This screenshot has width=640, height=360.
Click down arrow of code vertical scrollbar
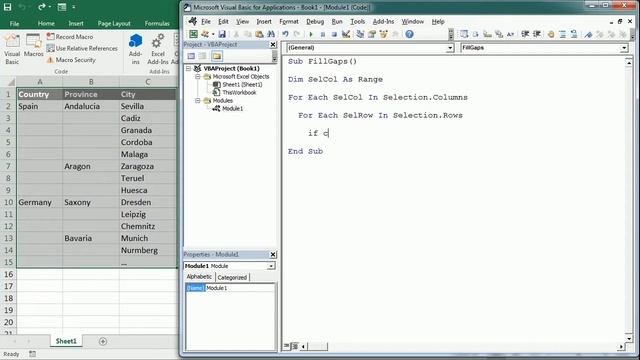pos(629,338)
